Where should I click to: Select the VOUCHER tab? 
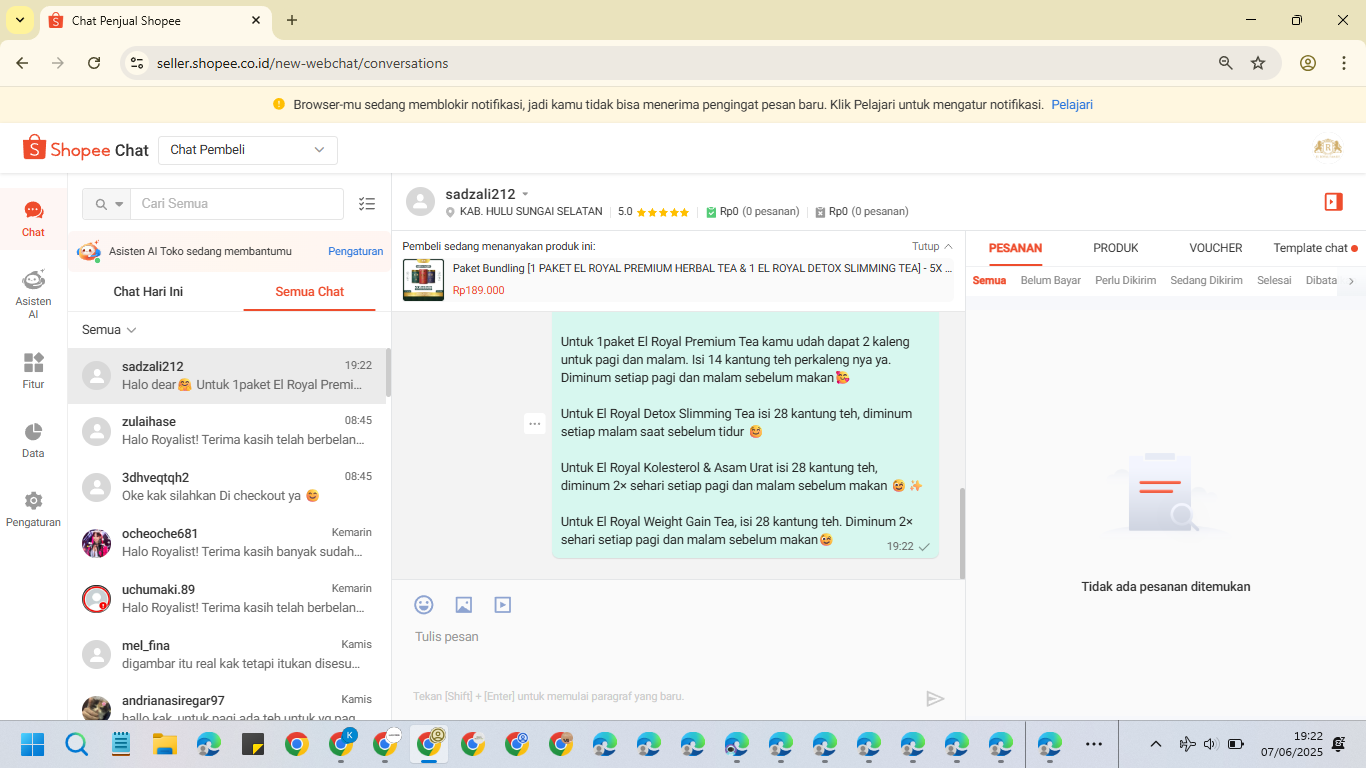[1216, 248]
